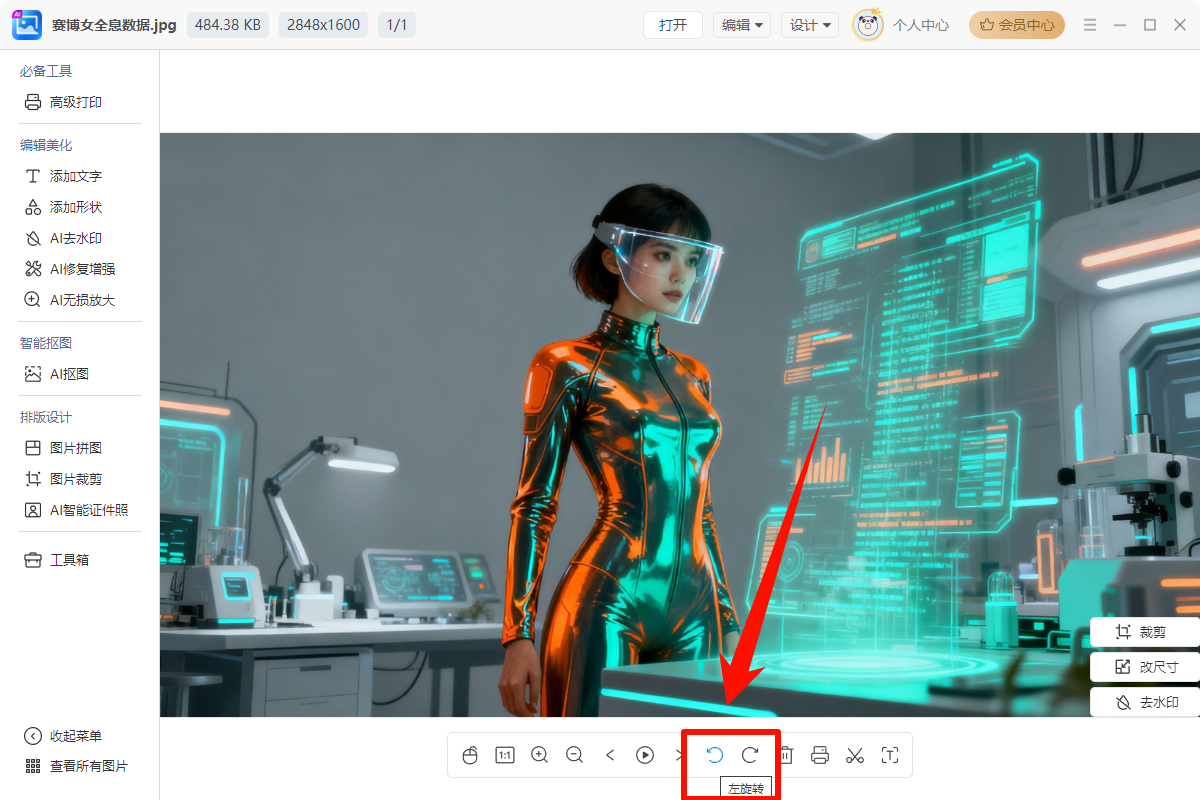The width and height of the screenshot is (1200, 800).
Task: Click the 打开 button
Action: (x=673, y=25)
